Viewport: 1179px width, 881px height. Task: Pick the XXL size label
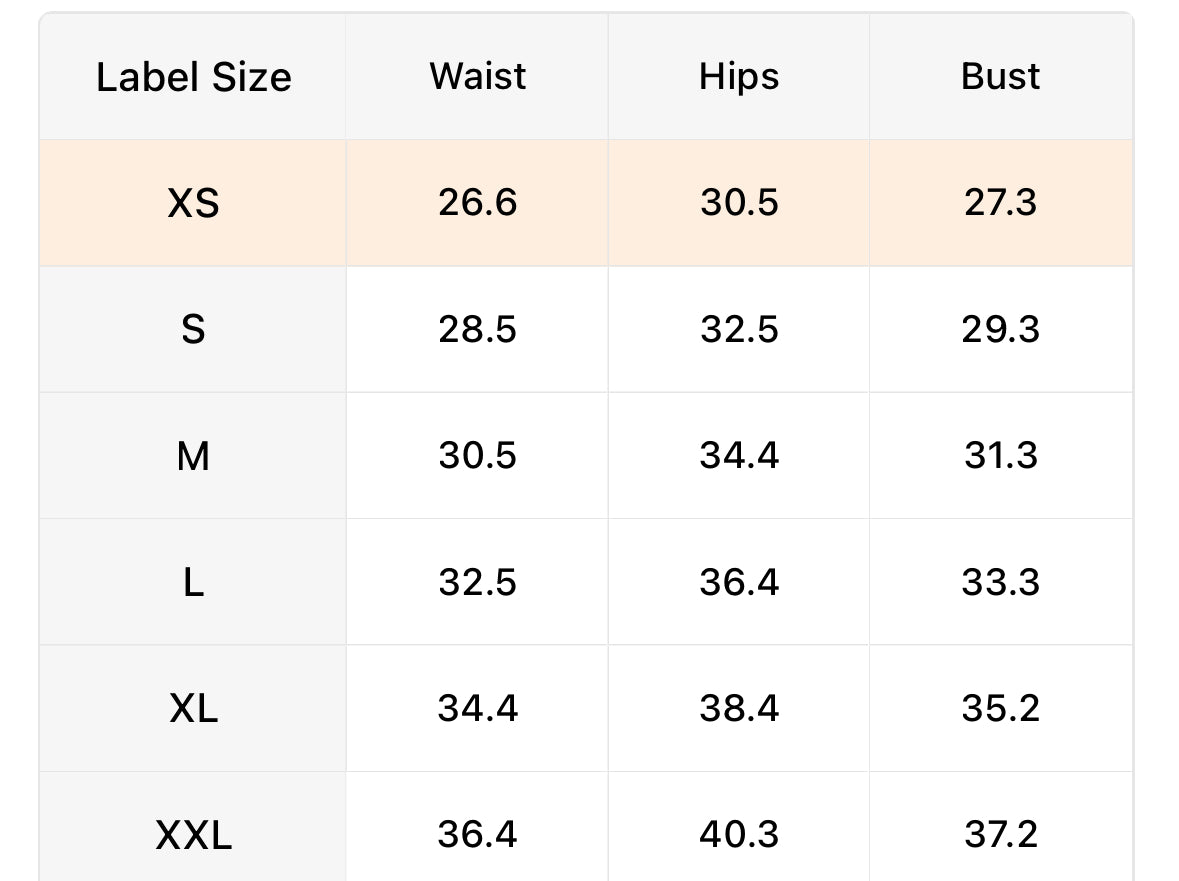pyautogui.click(x=193, y=834)
